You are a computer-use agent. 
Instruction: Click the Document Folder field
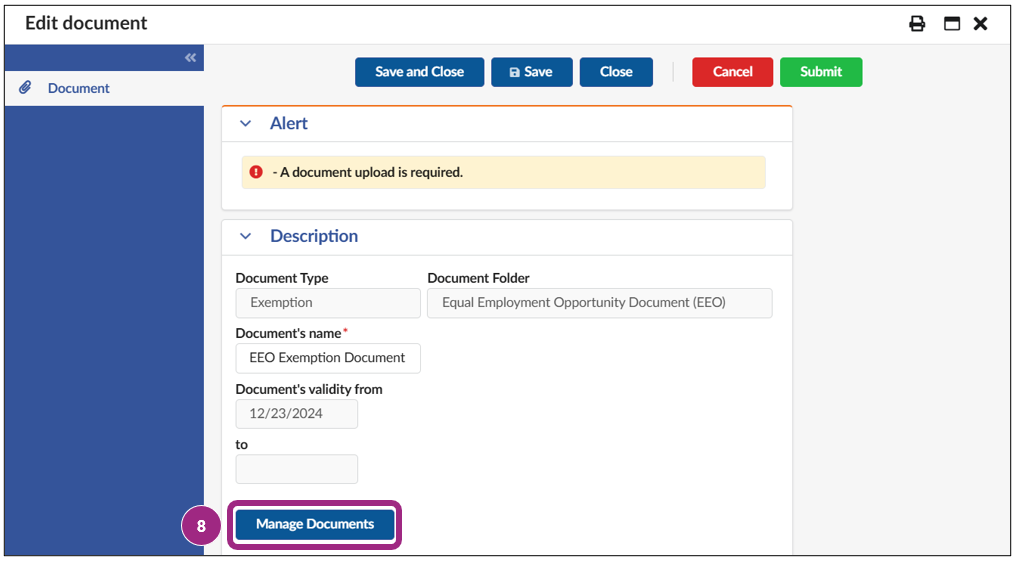coord(600,303)
